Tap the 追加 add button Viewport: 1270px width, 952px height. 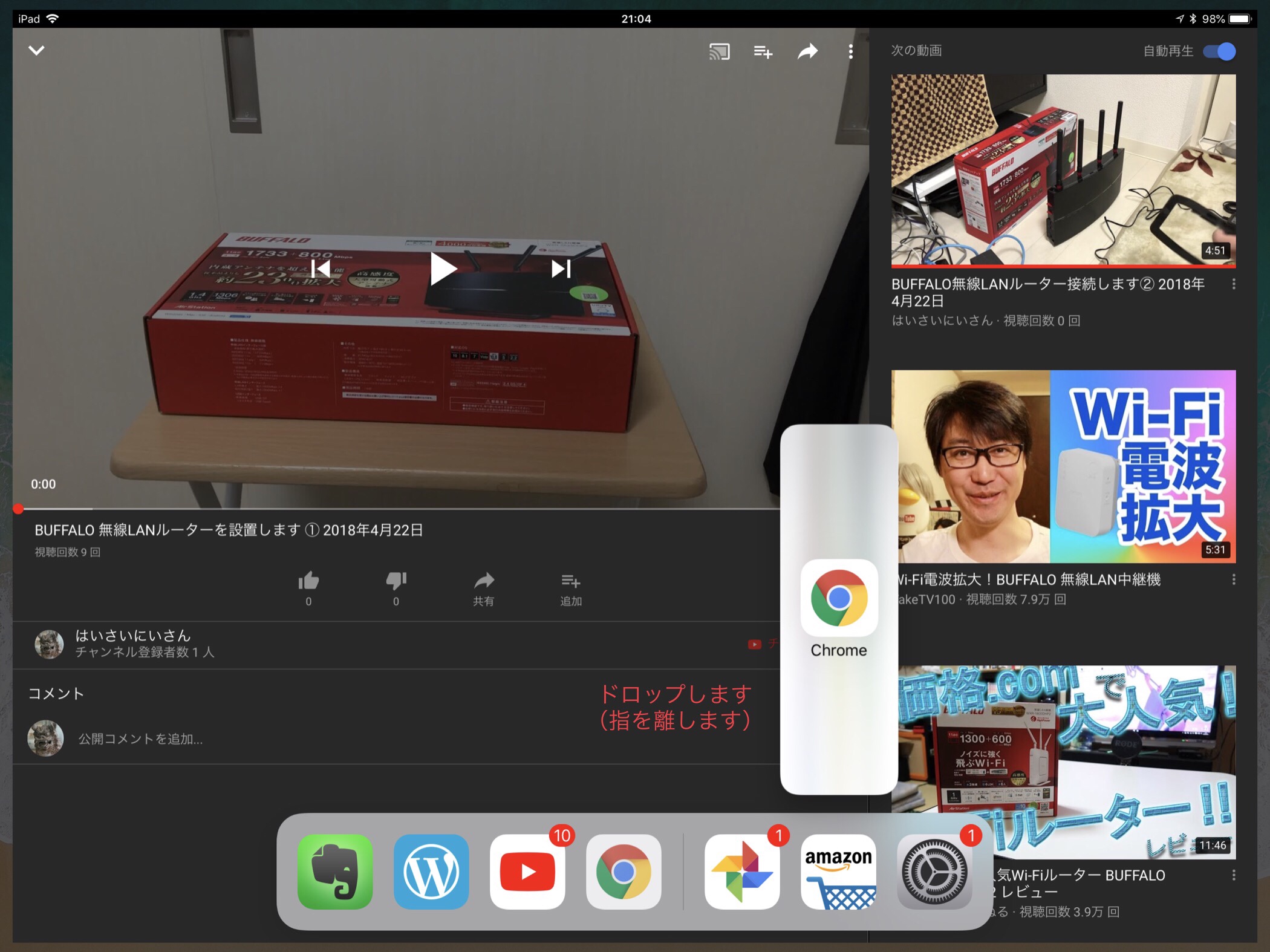click(x=570, y=588)
